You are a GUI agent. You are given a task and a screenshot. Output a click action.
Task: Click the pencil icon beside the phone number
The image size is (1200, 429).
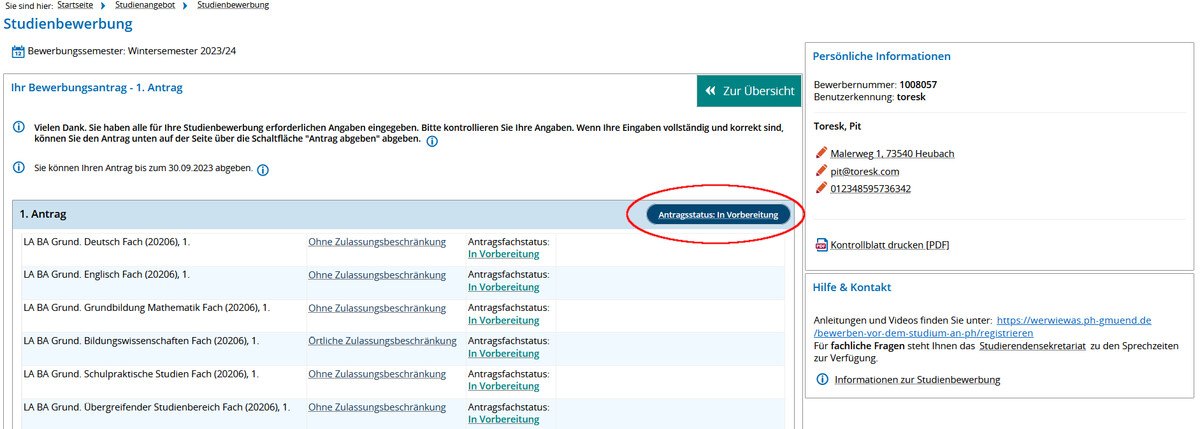click(x=821, y=188)
